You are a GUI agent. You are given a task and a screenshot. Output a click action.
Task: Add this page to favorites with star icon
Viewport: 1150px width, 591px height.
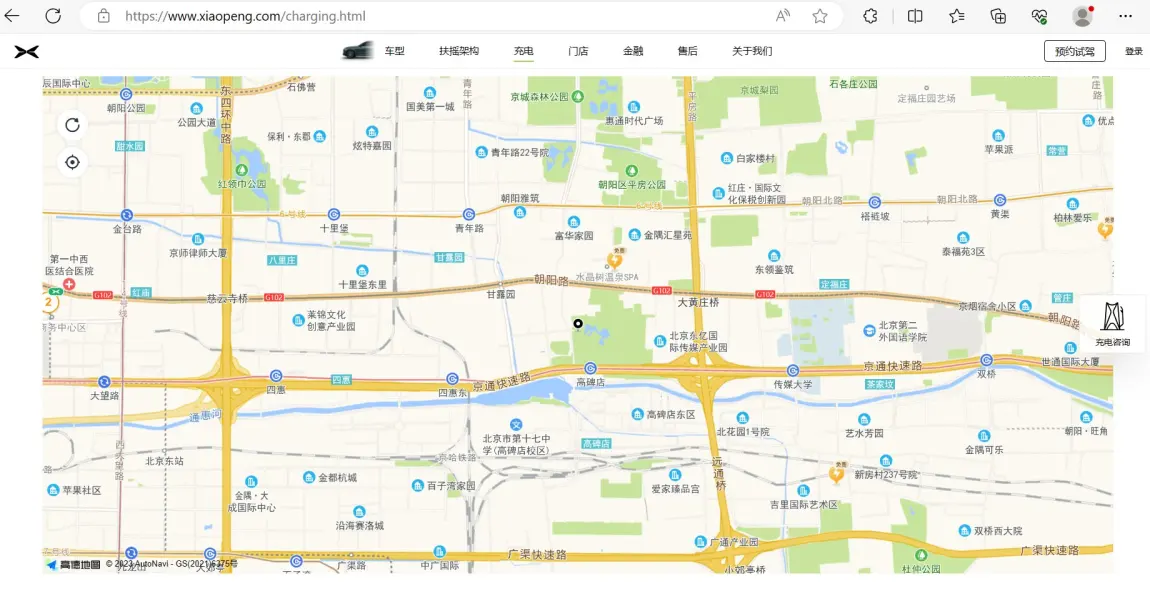820,16
